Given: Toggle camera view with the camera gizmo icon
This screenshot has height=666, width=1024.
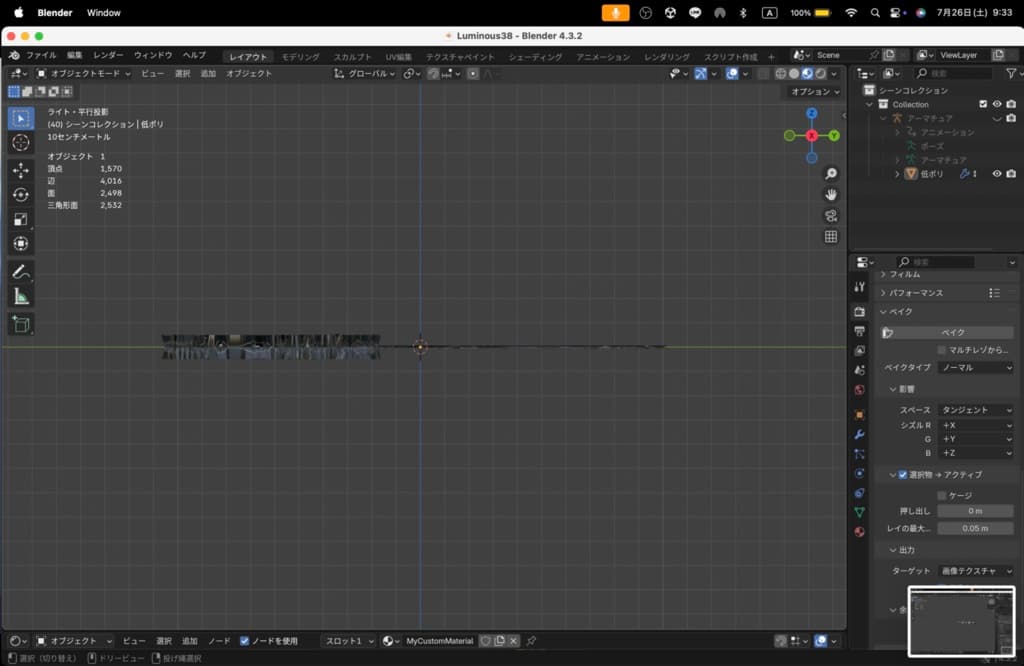Looking at the screenshot, I should 830,216.
